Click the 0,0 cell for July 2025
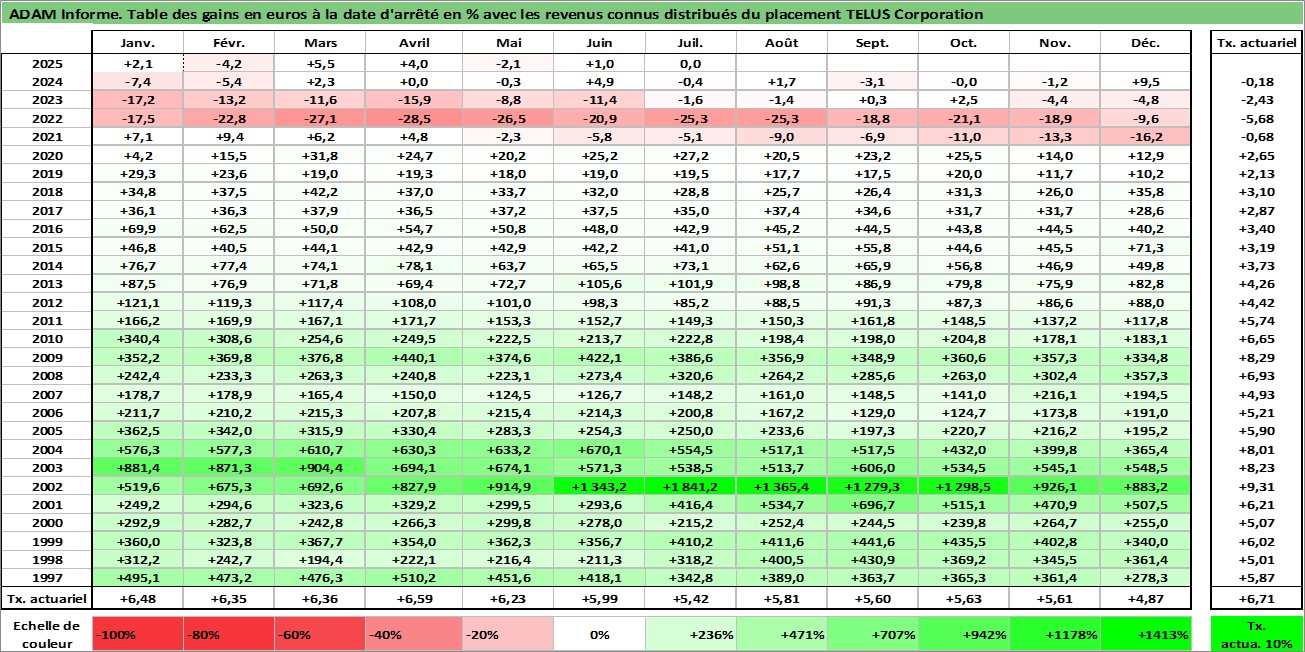 [x=691, y=64]
